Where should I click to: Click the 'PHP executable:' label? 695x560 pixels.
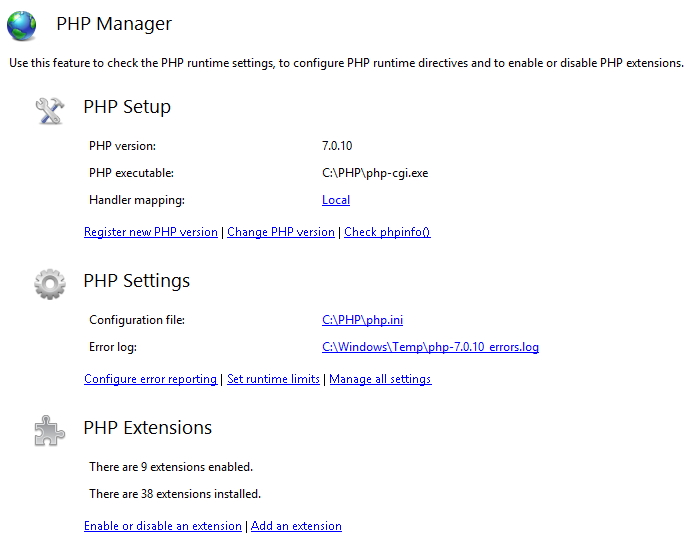pos(131,173)
